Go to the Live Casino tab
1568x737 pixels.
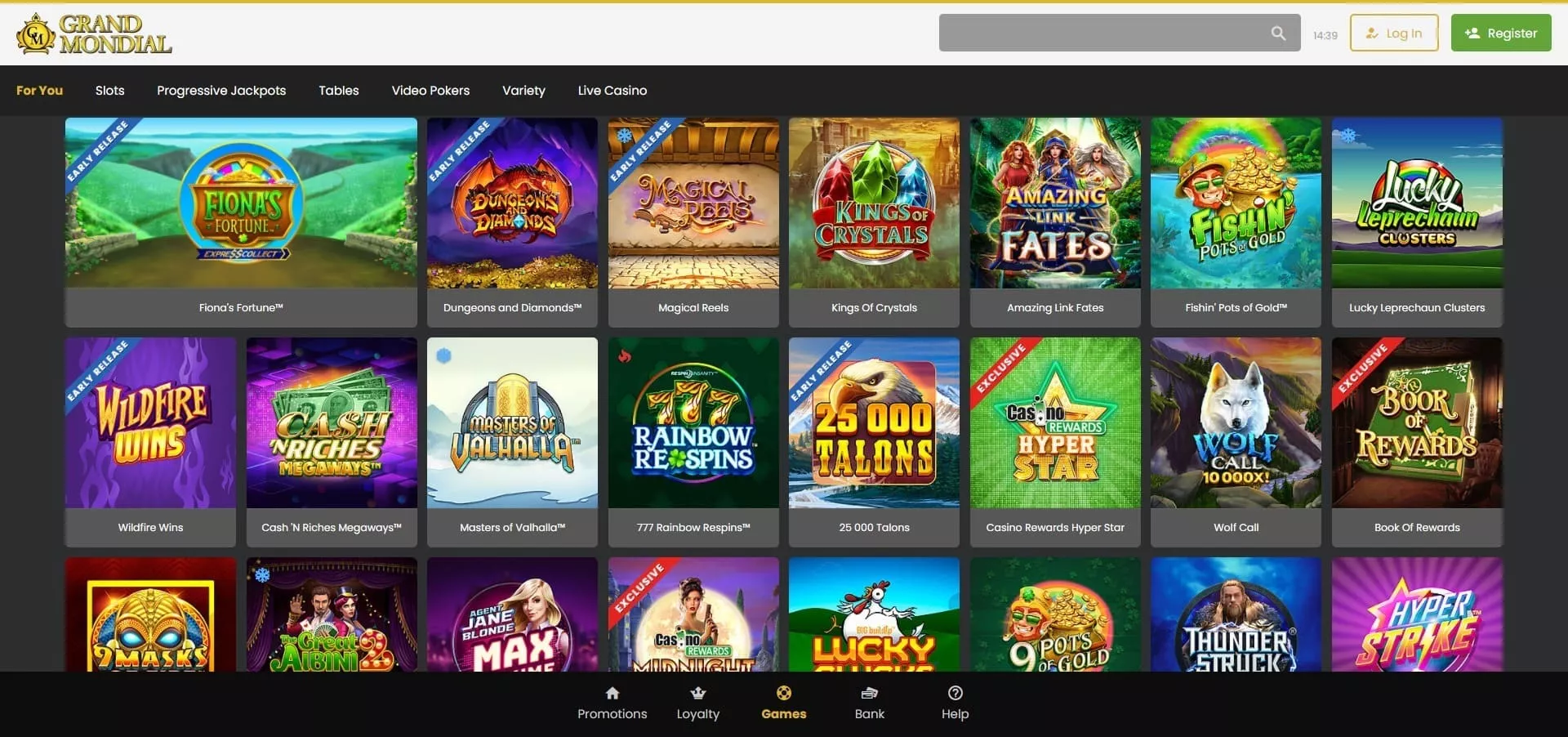pos(612,90)
